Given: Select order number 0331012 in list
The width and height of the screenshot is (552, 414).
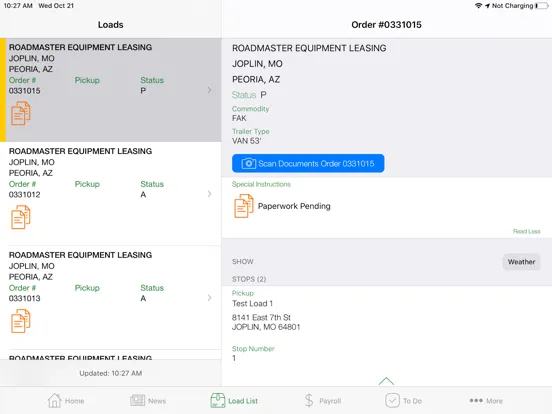Looking at the screenshot, I should pos(25,195).
